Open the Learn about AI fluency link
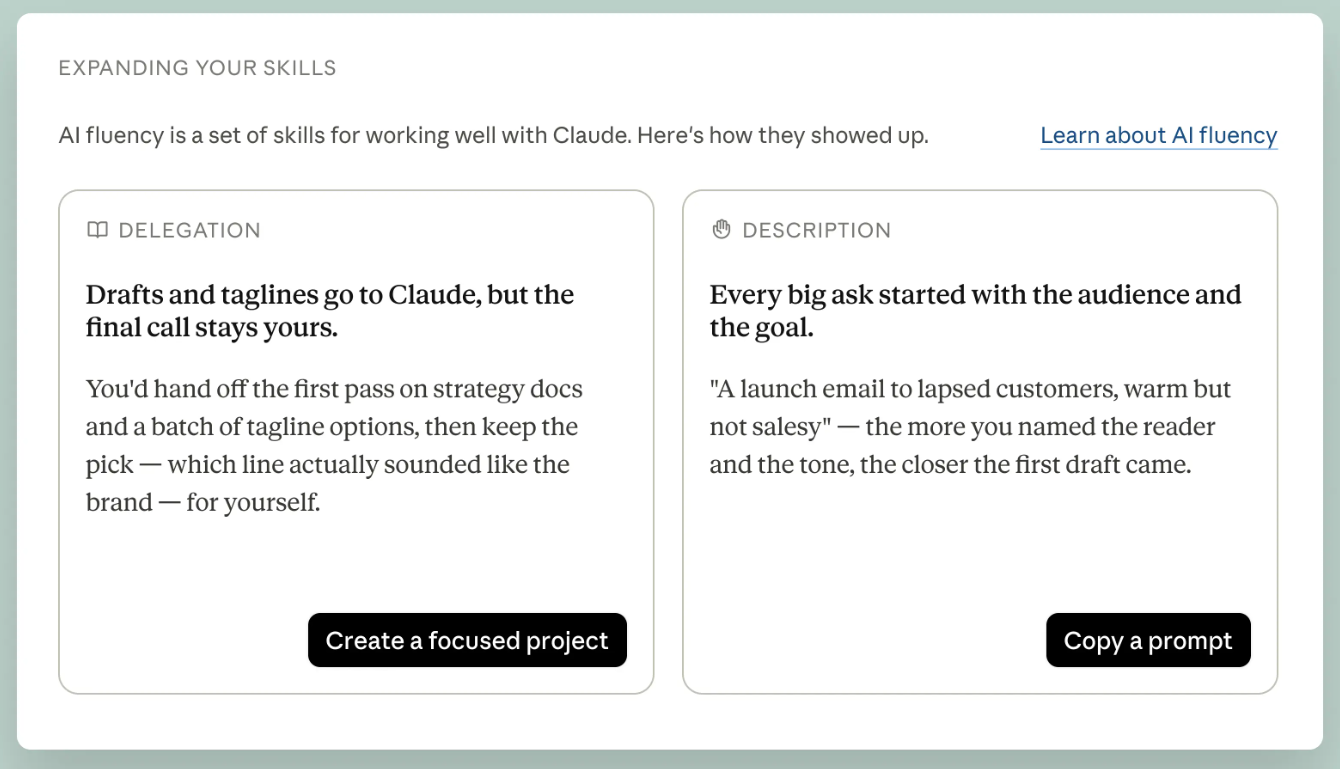 [x=1159, y=136]
